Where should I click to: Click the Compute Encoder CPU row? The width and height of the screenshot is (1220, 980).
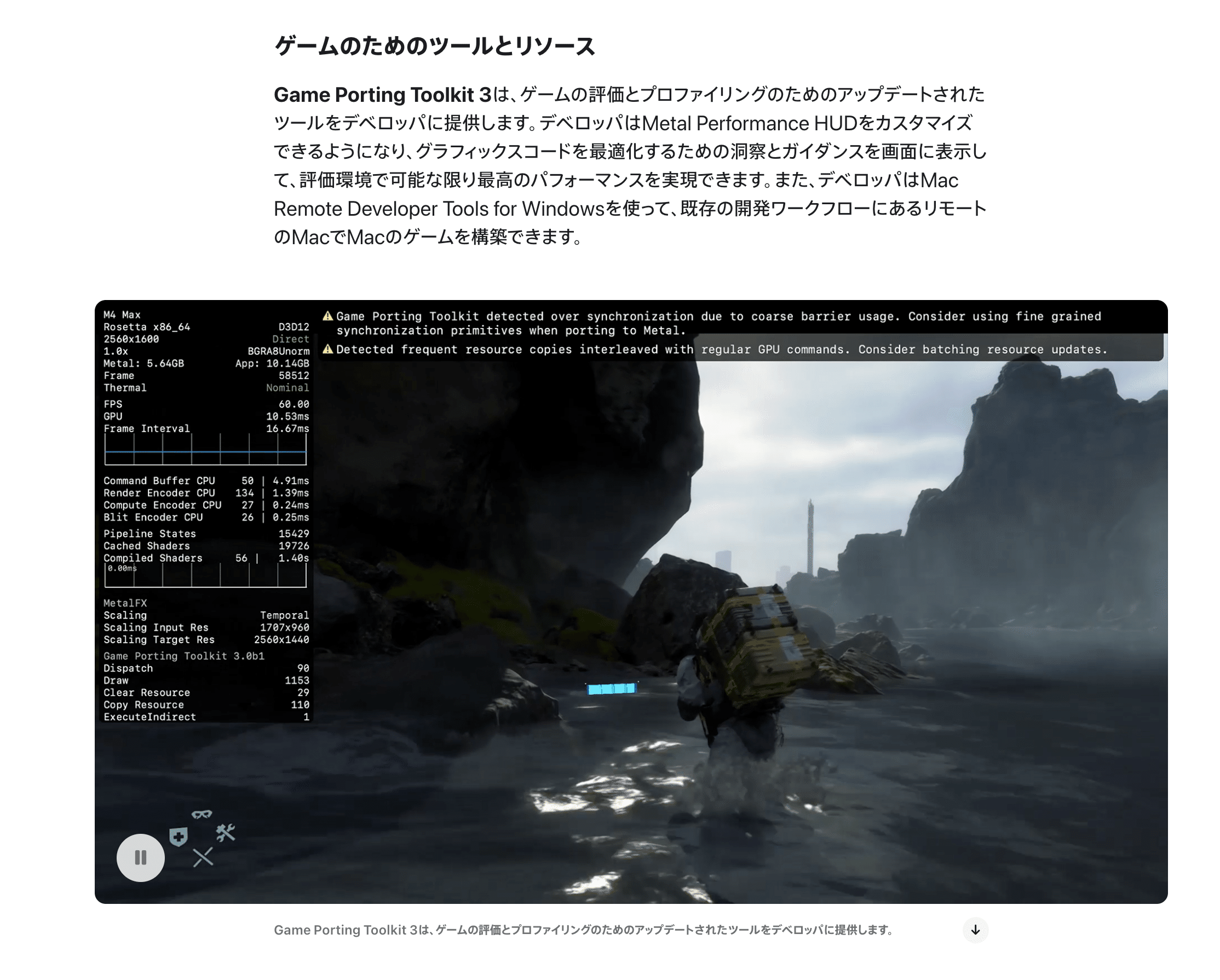206,505
